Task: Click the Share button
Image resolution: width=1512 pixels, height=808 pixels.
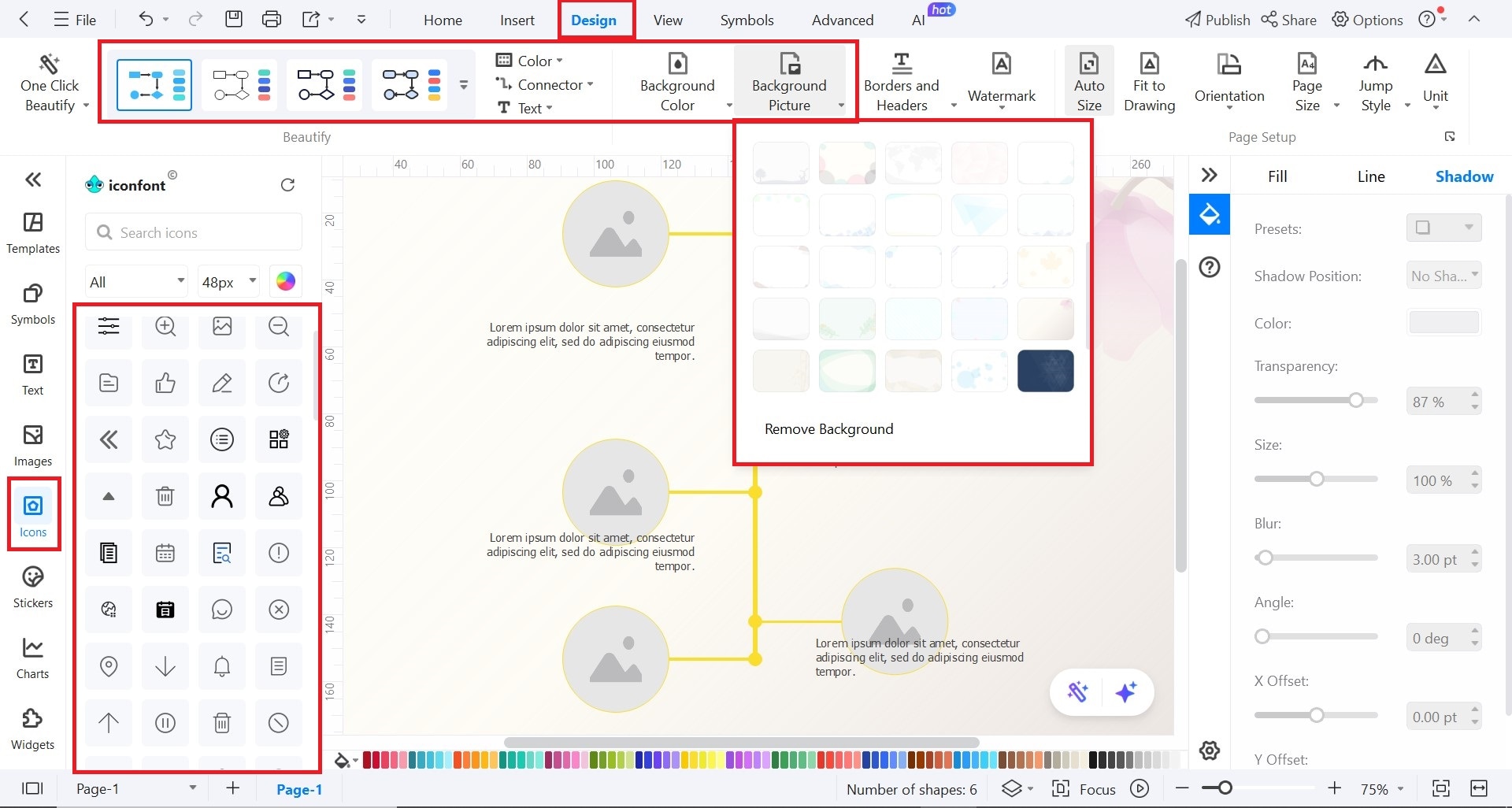Action: (1288, 20)
